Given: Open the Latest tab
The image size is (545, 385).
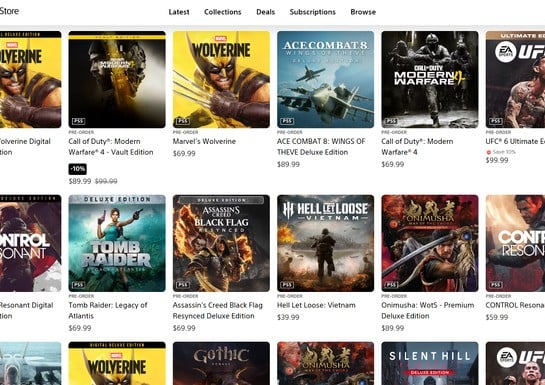Looking at the screenshot, I should pyautogui.click(x=179, y=12).
